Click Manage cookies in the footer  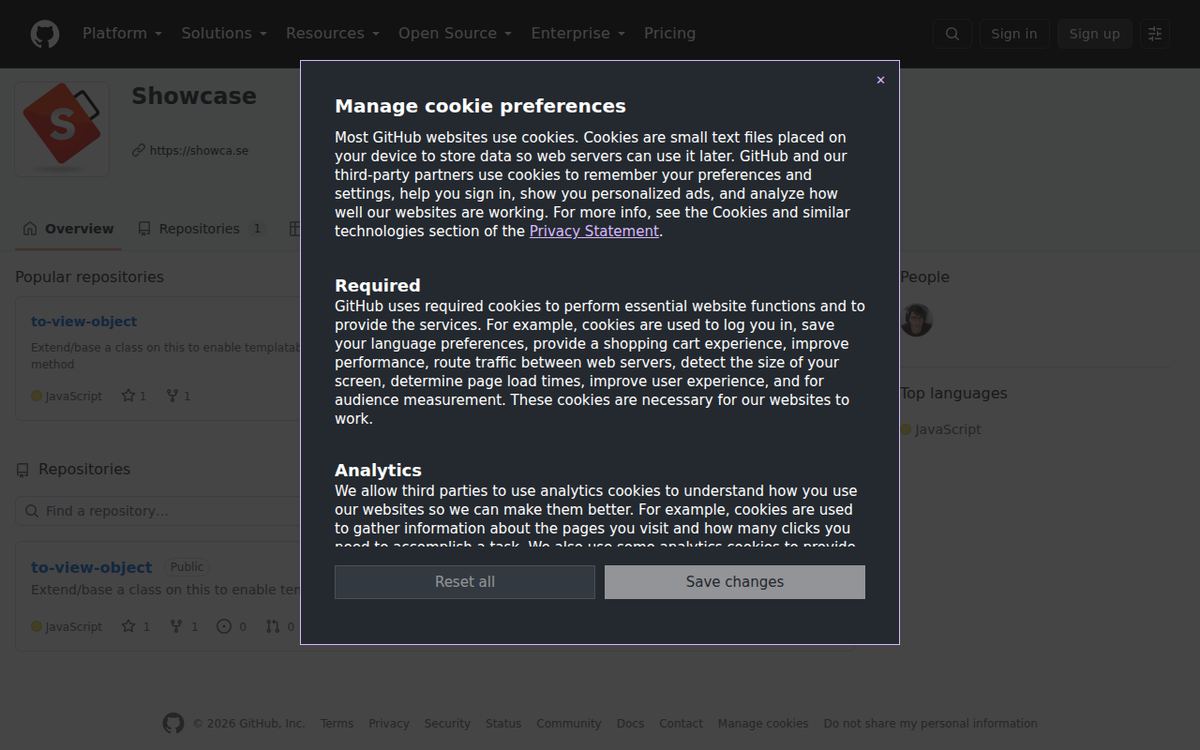pos(763,724)
